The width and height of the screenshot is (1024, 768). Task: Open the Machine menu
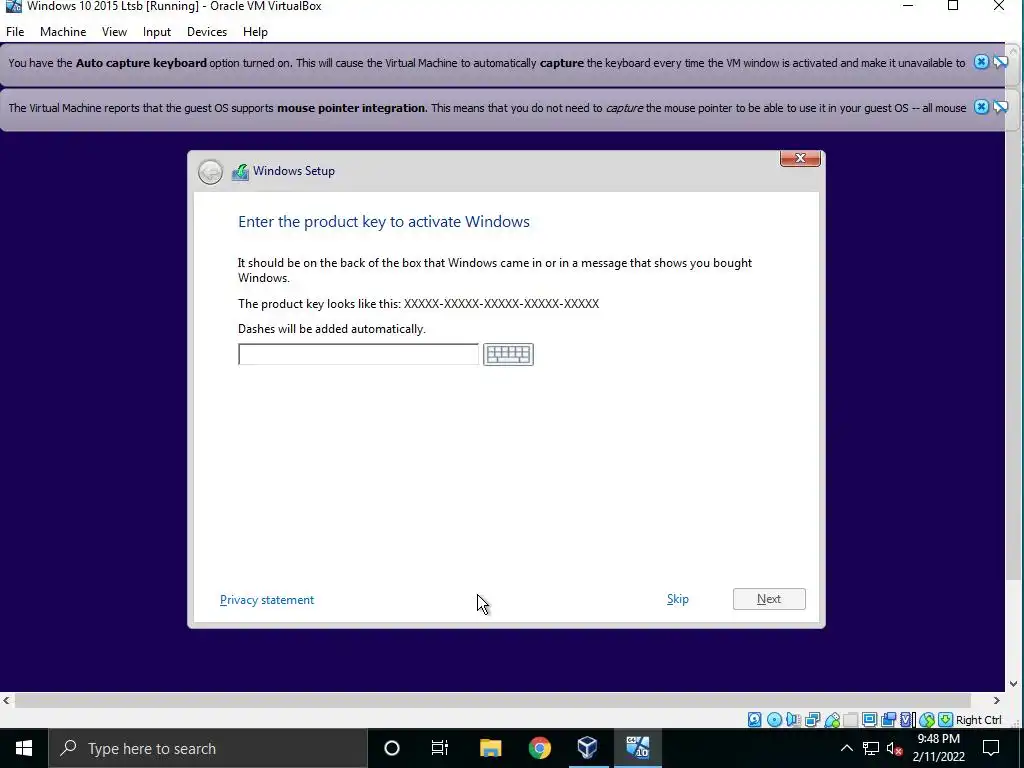63,31
